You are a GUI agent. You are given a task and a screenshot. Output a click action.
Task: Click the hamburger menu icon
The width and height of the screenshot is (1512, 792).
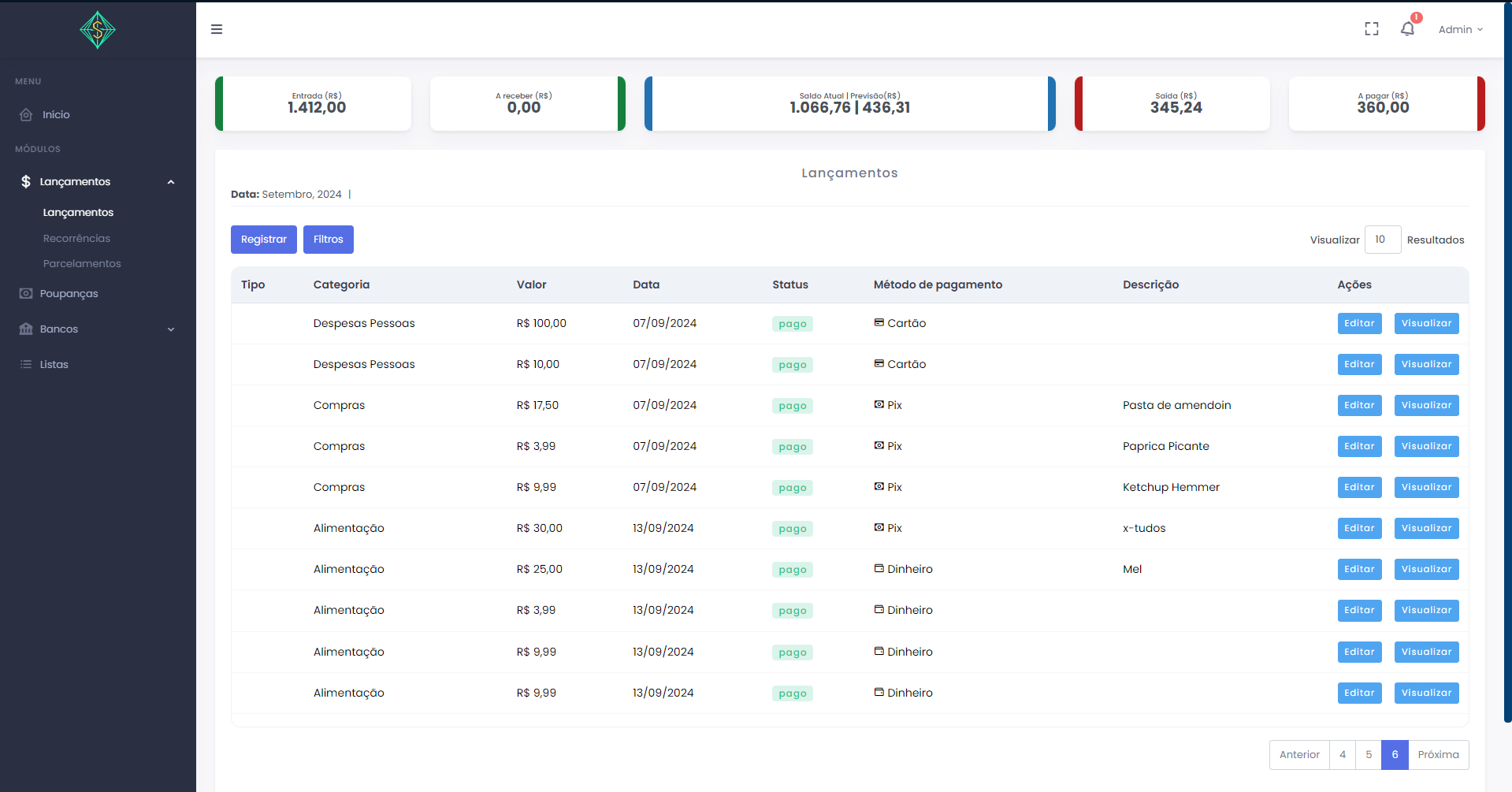pyautogui.click(x=217, y=29)
